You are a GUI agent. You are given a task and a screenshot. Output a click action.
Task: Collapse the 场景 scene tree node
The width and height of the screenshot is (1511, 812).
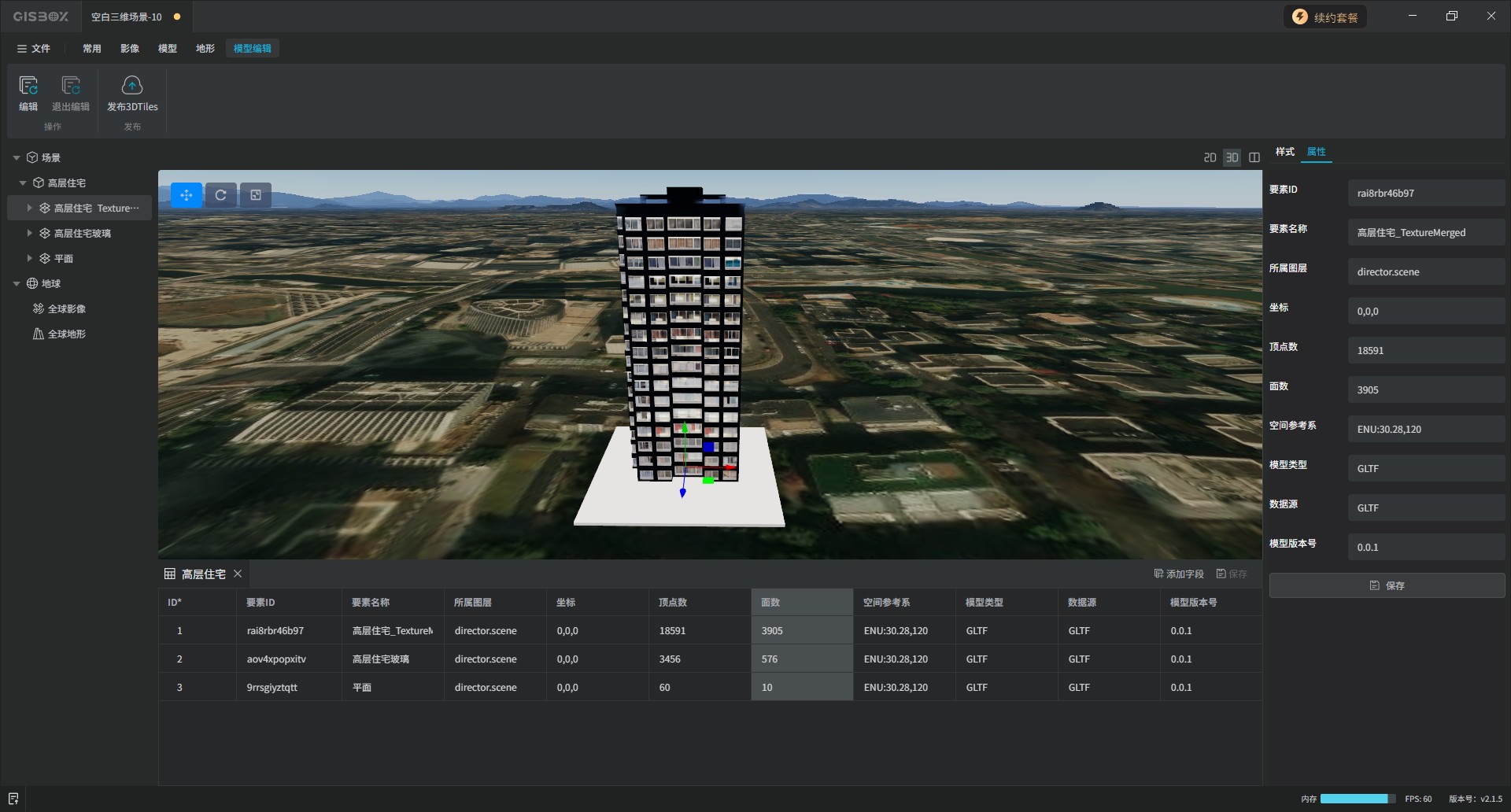[x=17, y=158]
